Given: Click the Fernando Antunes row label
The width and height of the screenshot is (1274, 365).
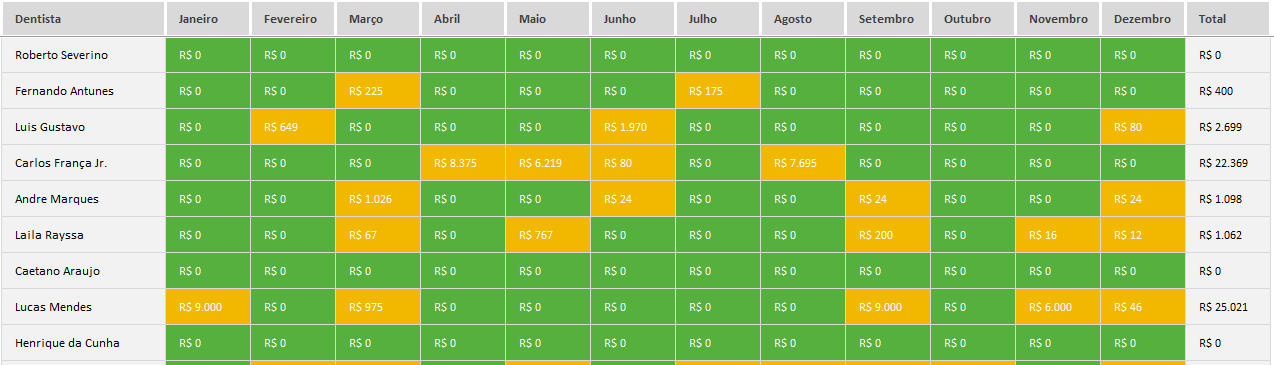Looking at the screenshot, I should (x=65, y=91).
